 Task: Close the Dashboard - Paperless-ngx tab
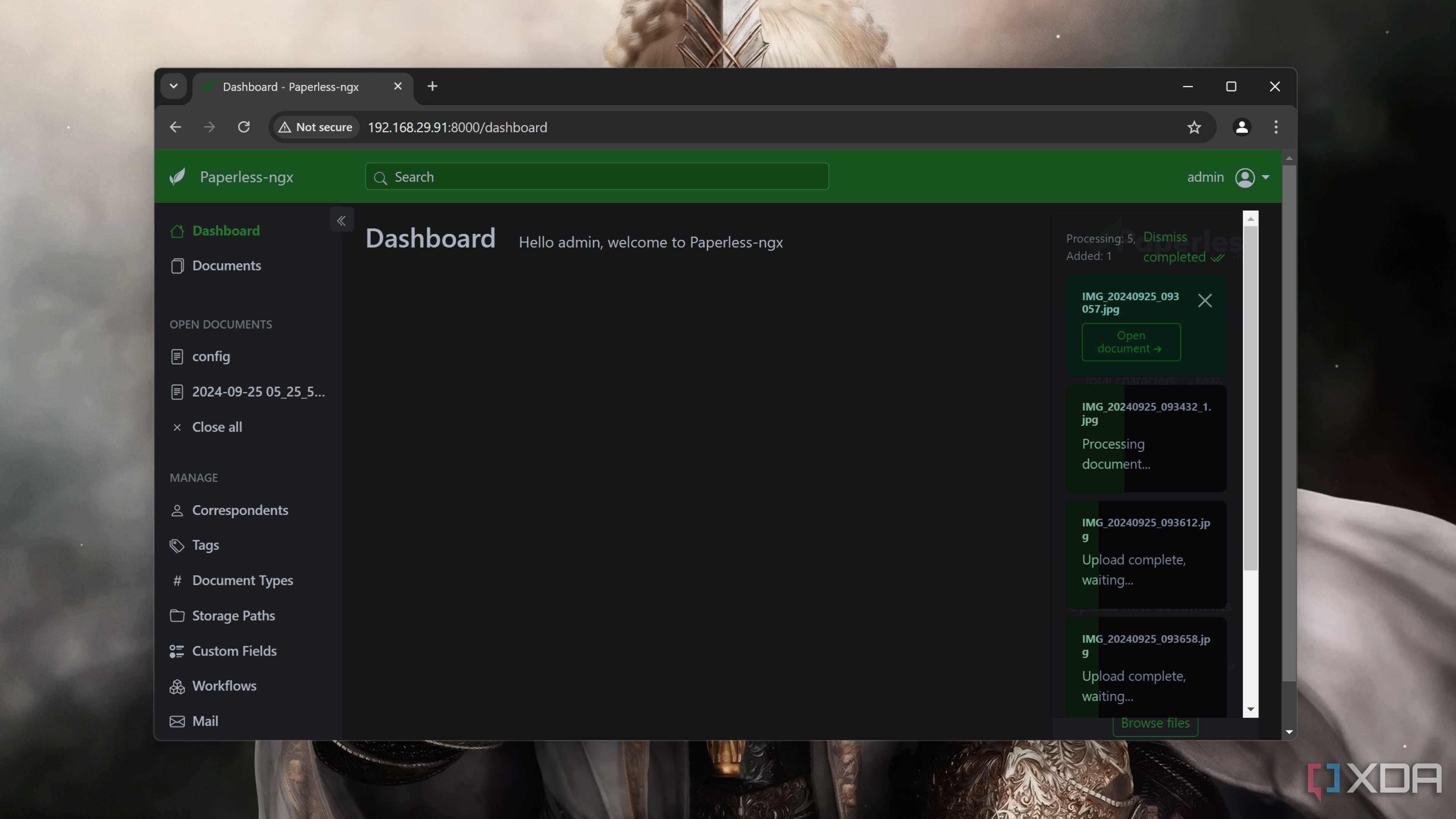pyautogui.click(x=398, y=86)
